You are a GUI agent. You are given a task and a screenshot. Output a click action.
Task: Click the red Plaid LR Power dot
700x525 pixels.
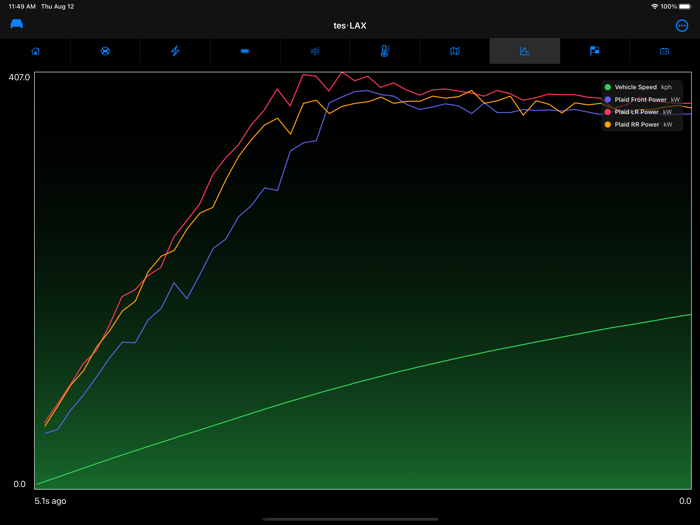[608, 112]
